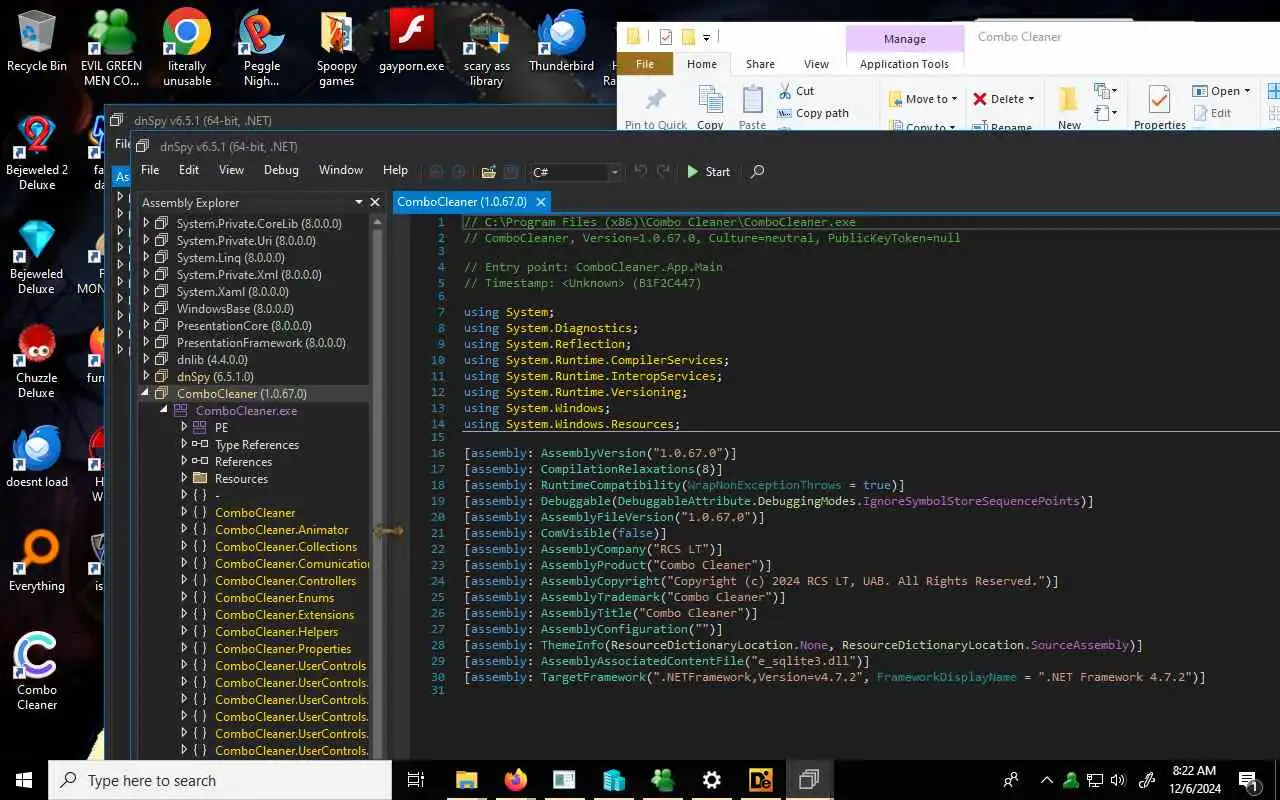Open the search magnifier in dnSpy toolbar

point(757,172)
